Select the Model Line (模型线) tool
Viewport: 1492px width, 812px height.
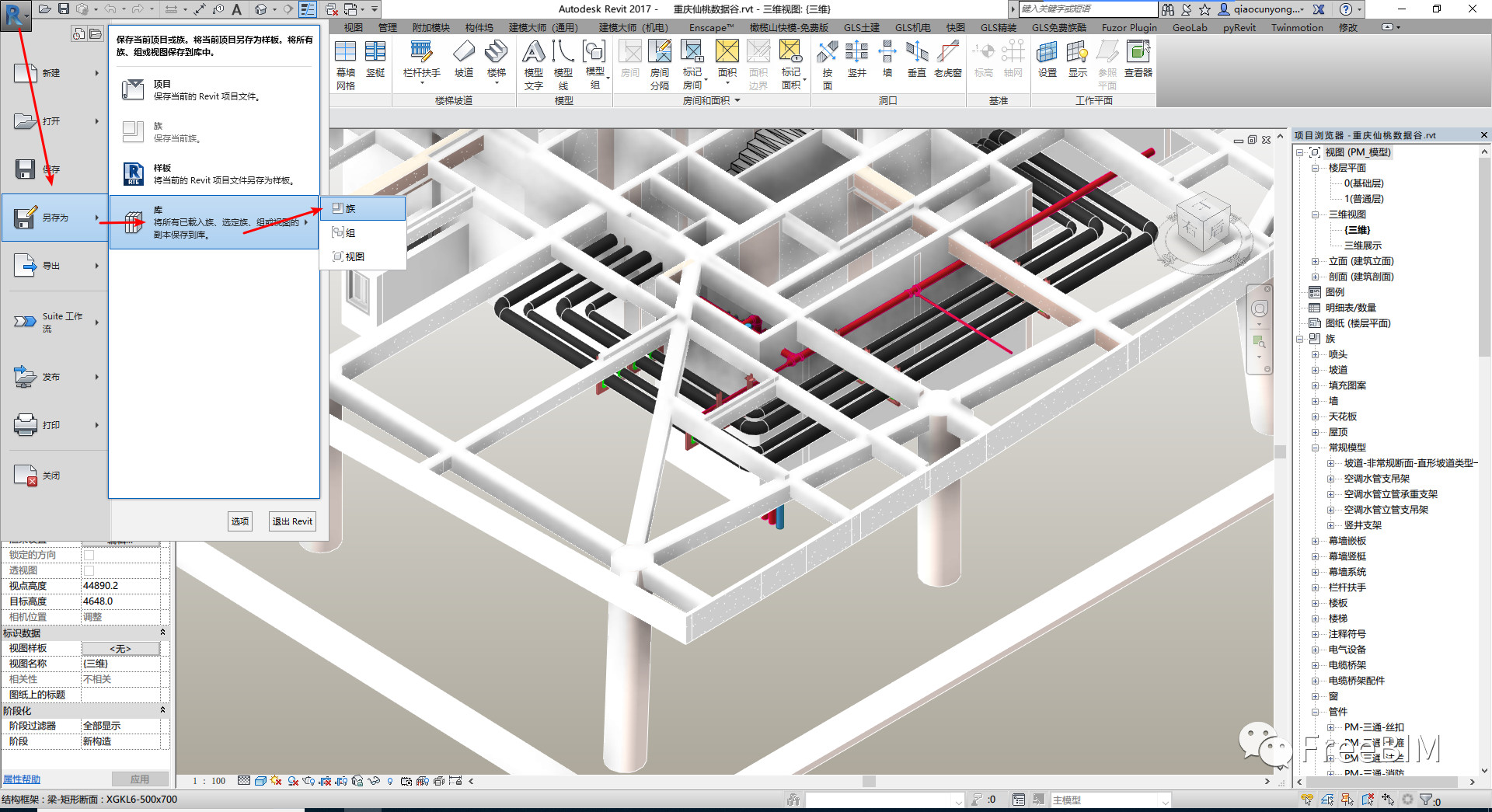tap(563, 65)
